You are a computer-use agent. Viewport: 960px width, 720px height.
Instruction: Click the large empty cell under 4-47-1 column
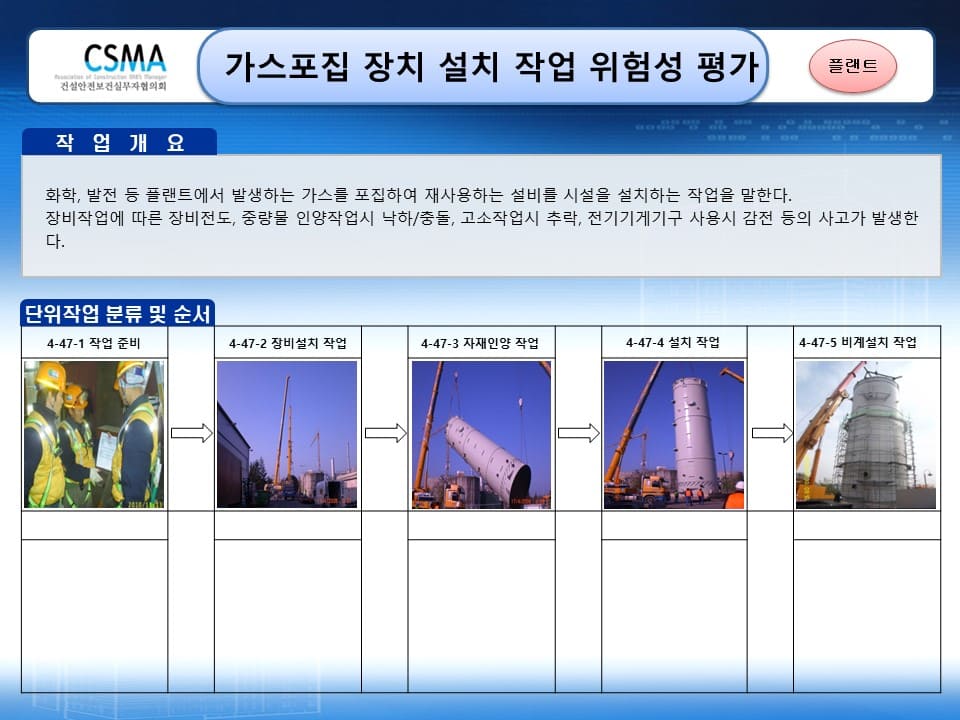point(94,616)
